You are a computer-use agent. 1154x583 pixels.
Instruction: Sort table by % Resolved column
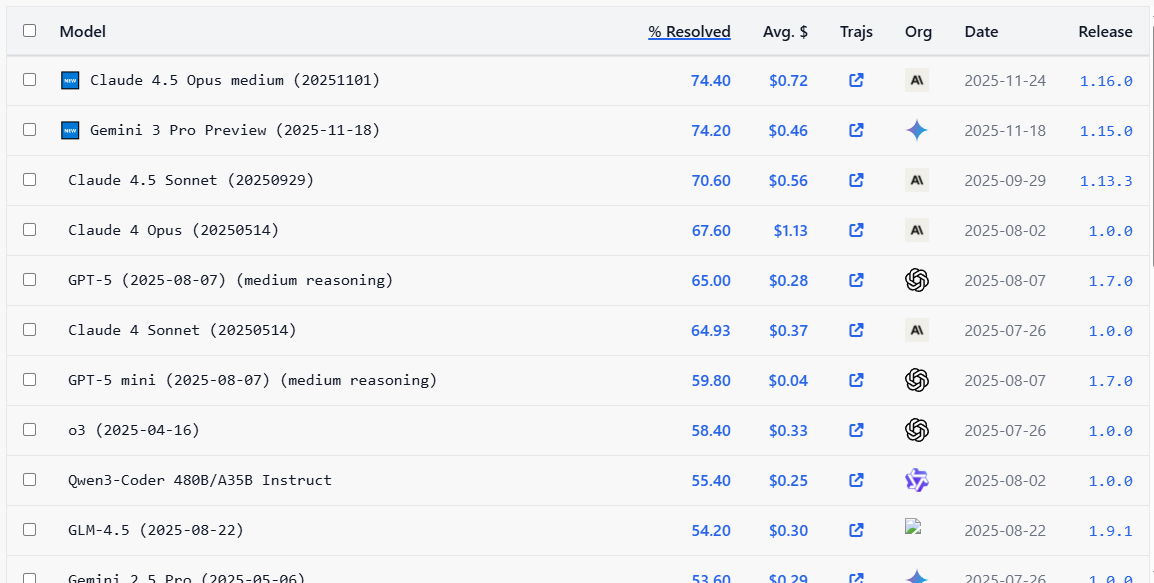tap(689, 31)
